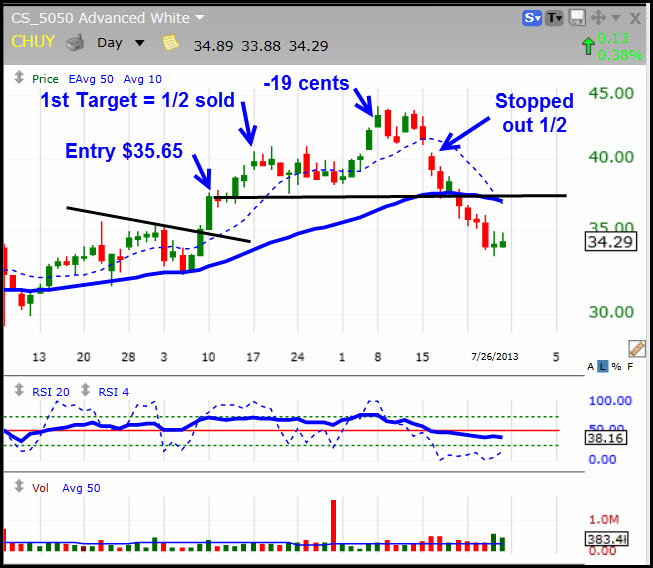The image size is (653, 568).
Task: Open the yellow notes icon
Action: pos(170,42)
